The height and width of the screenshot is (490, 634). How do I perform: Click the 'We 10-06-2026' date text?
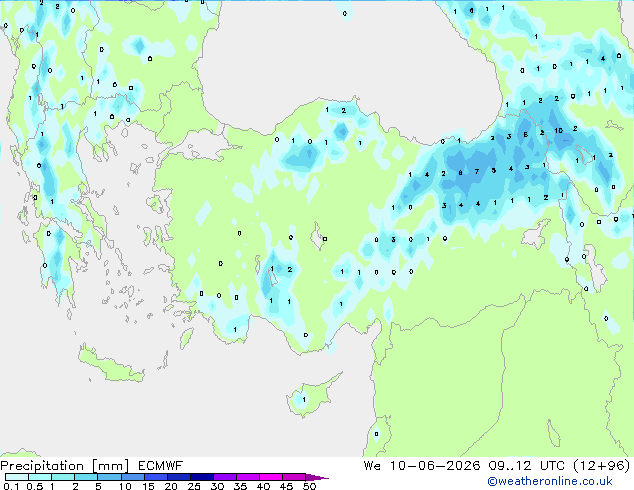[422, 466]
